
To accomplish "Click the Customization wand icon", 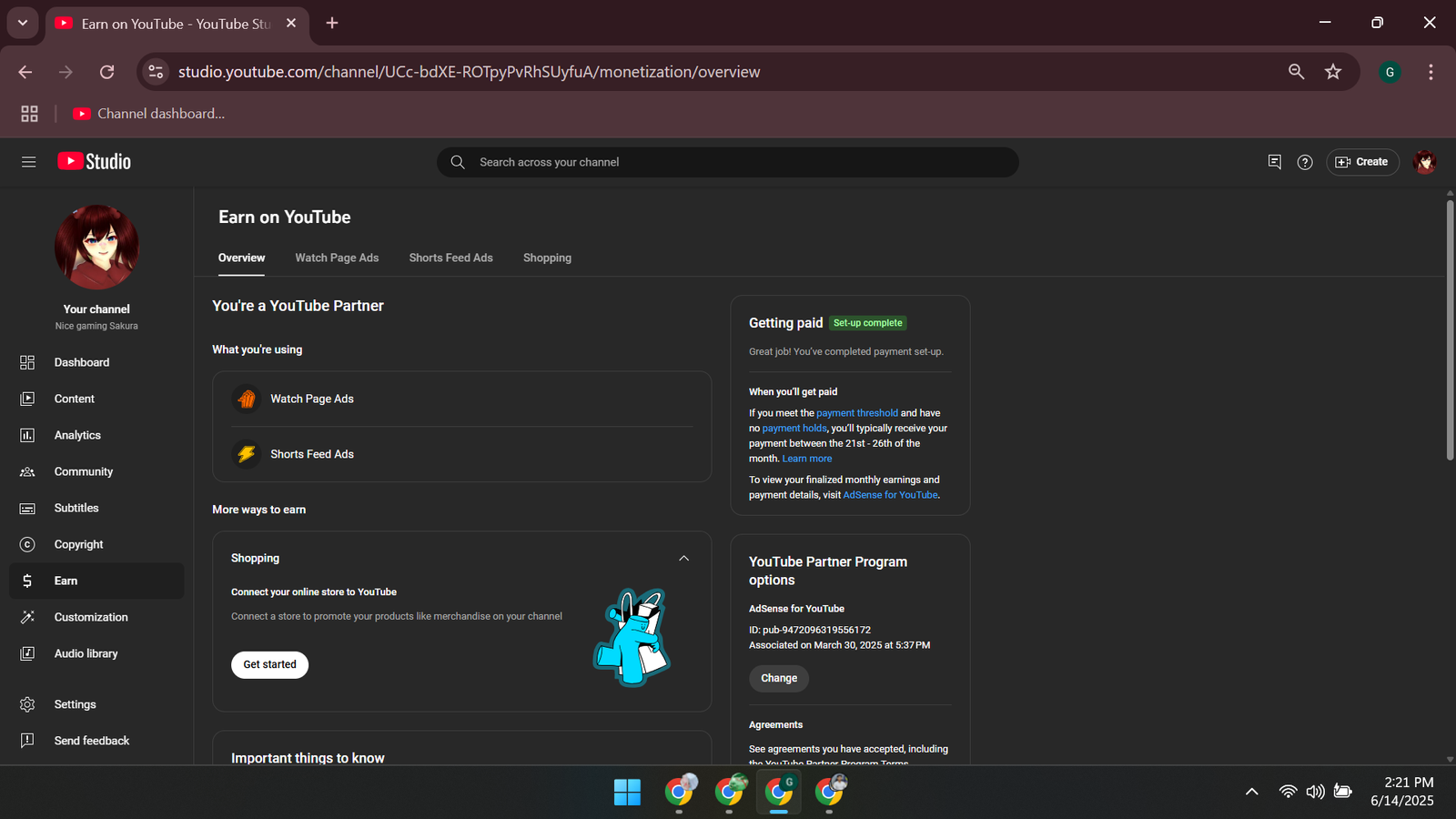I will click(27, 617).
